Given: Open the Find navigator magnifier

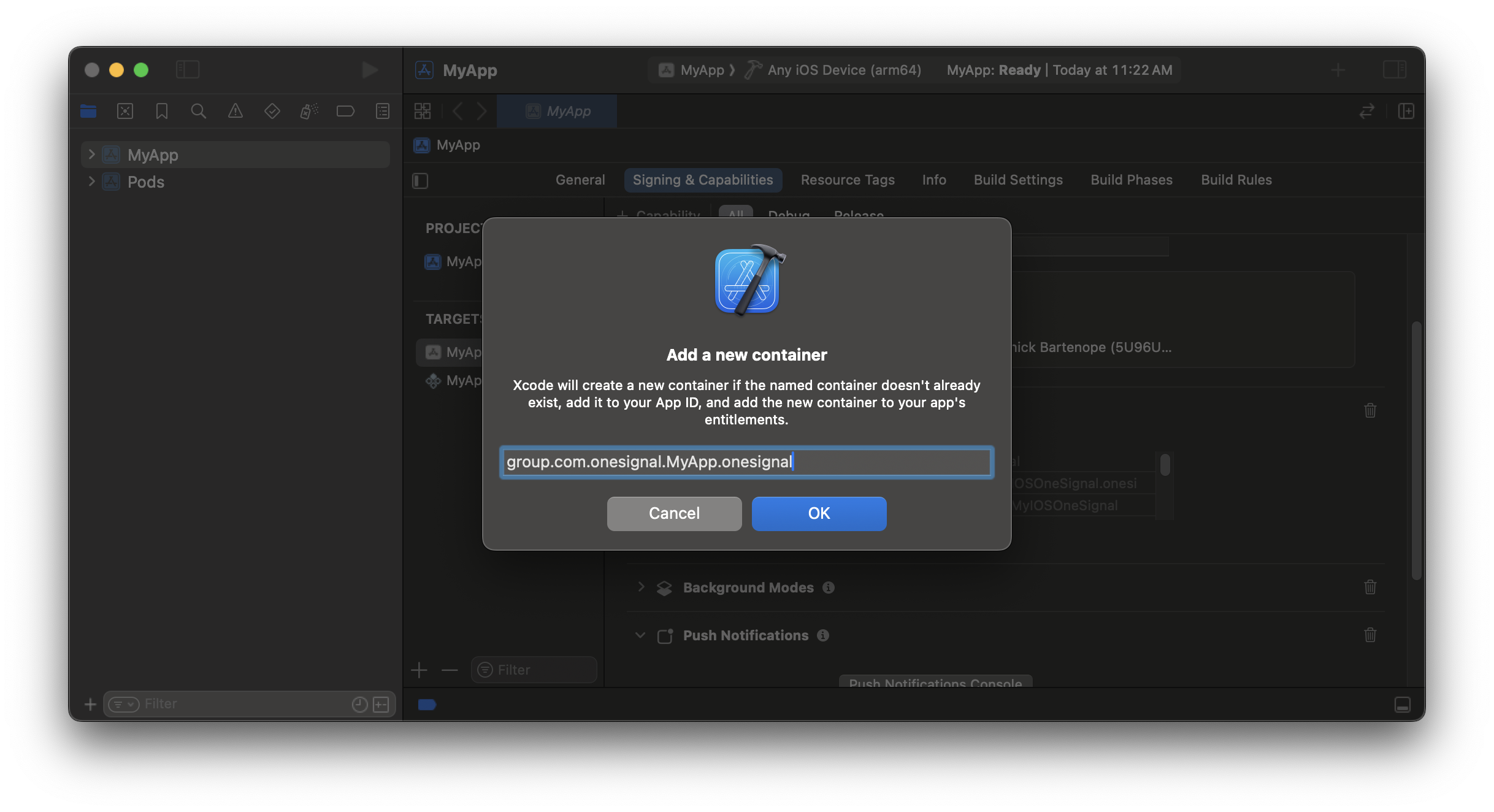Looking at the screenshot, I should 198,111.
